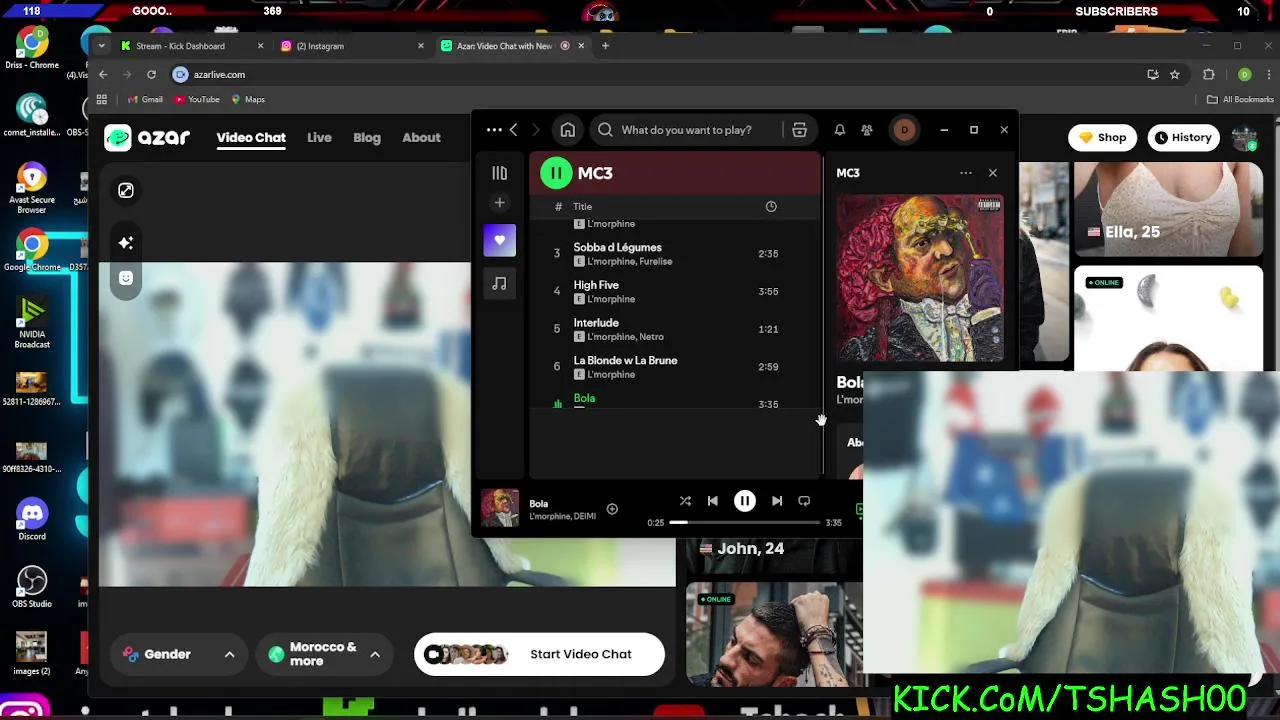This screenshot has height=720, width=1280.
Task: Expand Azar video to fullscreen icon
Action: (126, 191)
